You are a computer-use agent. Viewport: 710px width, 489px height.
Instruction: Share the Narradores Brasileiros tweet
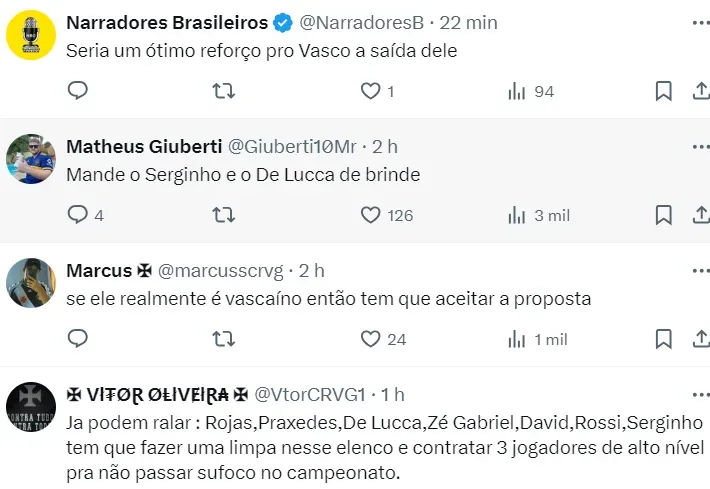(700, 91)
